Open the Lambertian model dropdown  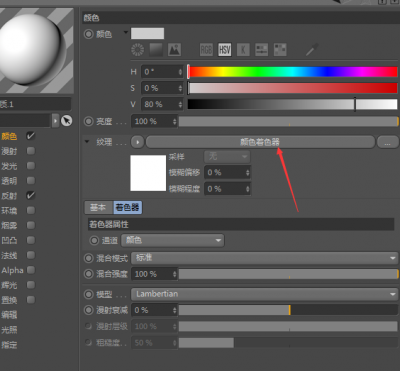pyautogui.click(x=264, y=294)
